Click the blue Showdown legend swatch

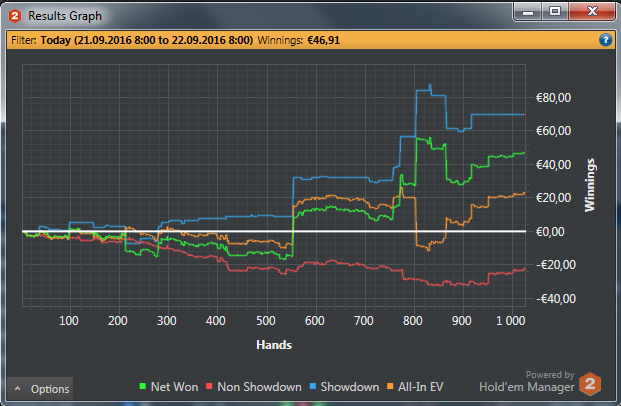click(x=313, y=386)
